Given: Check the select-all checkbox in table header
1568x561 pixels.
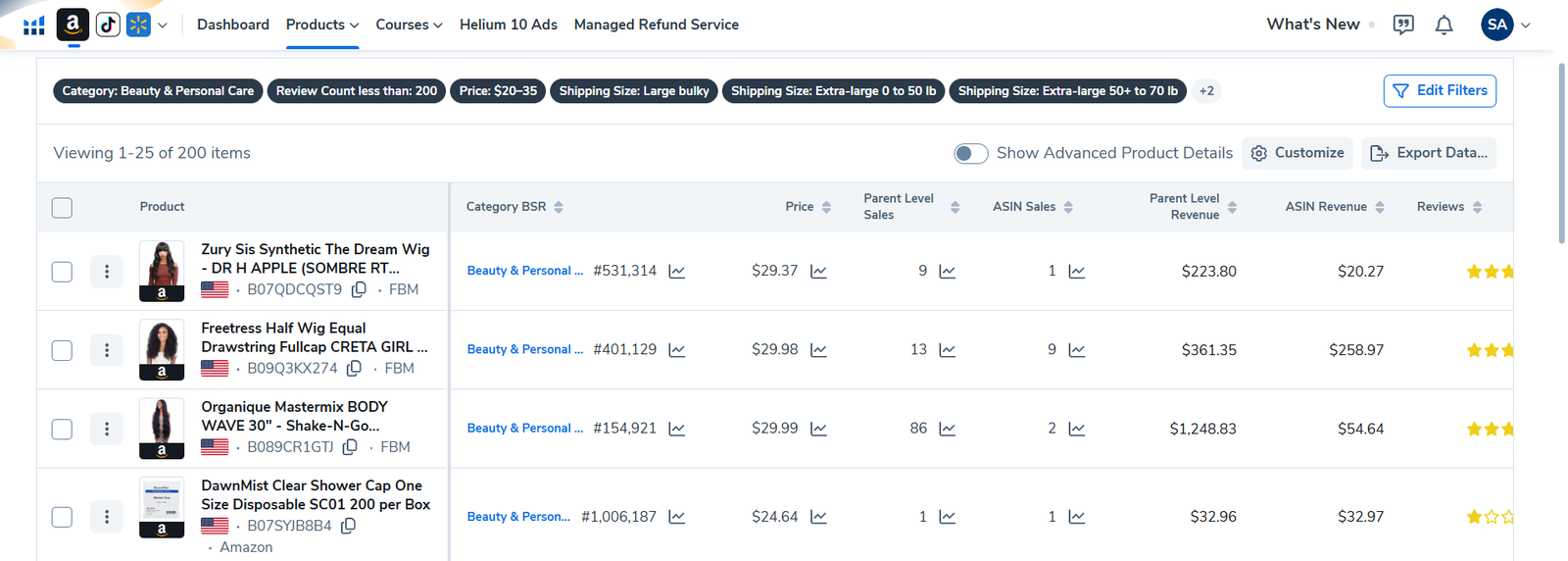Looking at the screenshot, I should [62, 208].
